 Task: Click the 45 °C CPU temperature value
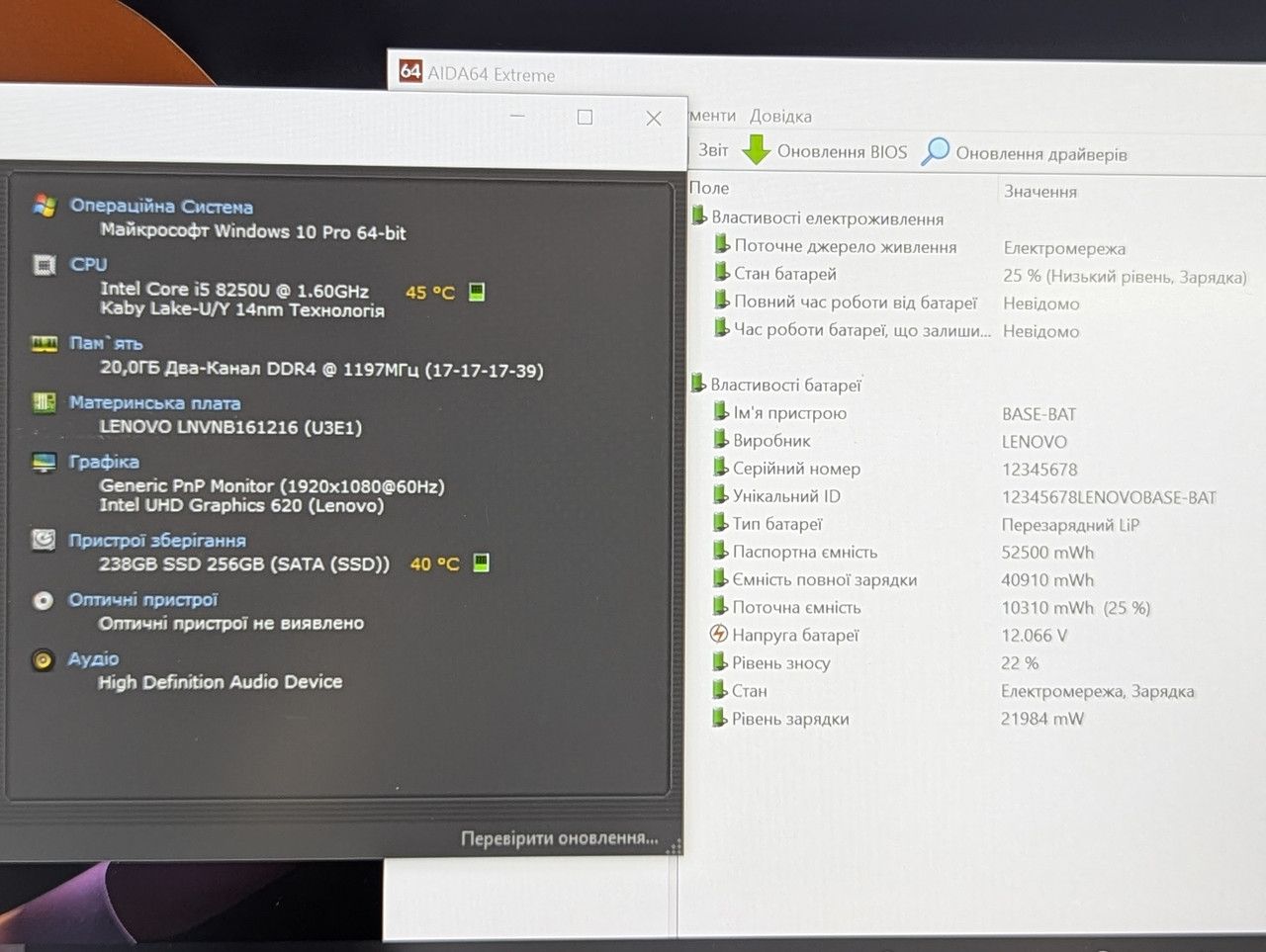coord(430,293)
